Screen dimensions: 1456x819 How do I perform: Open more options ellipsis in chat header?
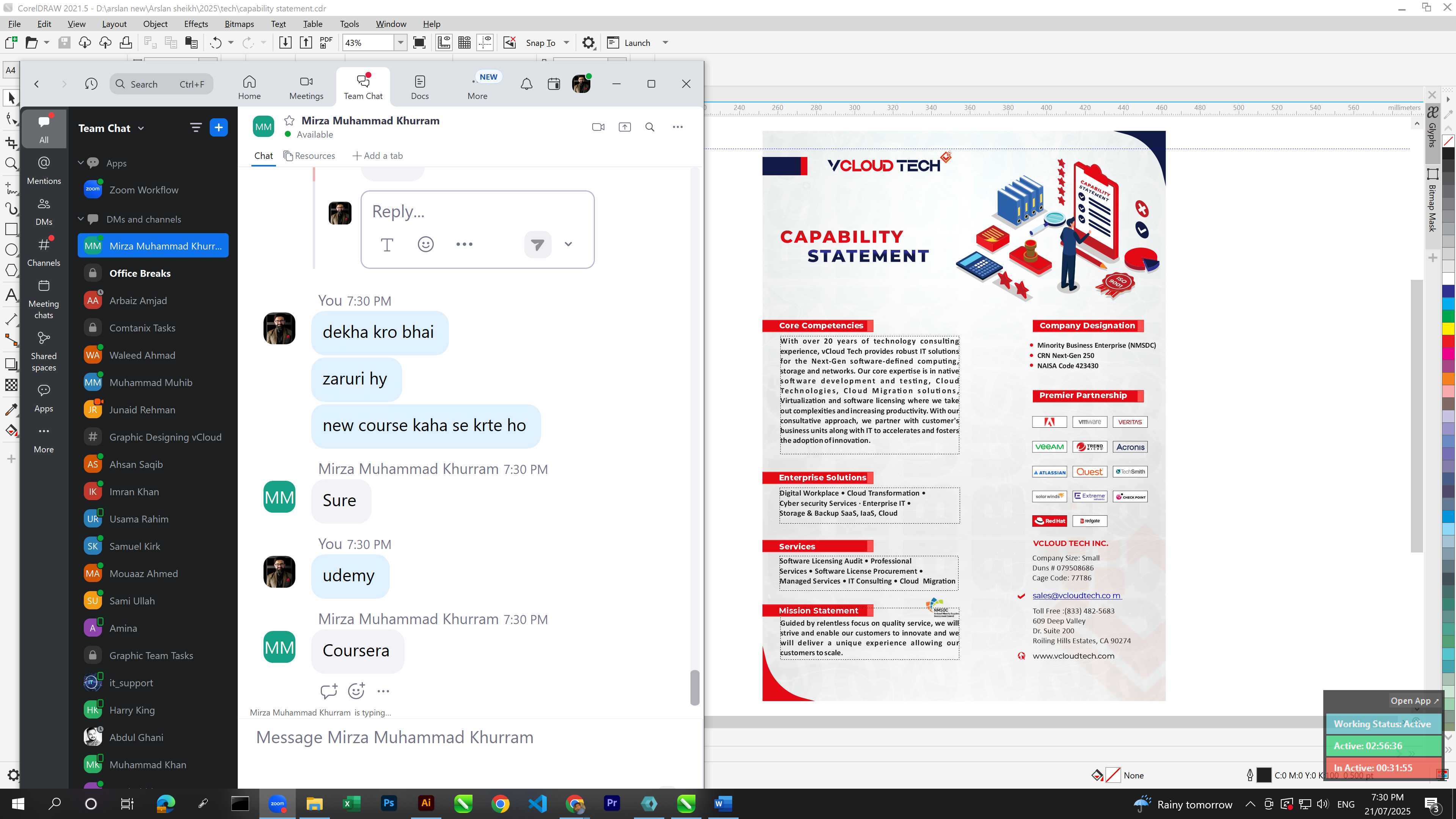[678, 127]
